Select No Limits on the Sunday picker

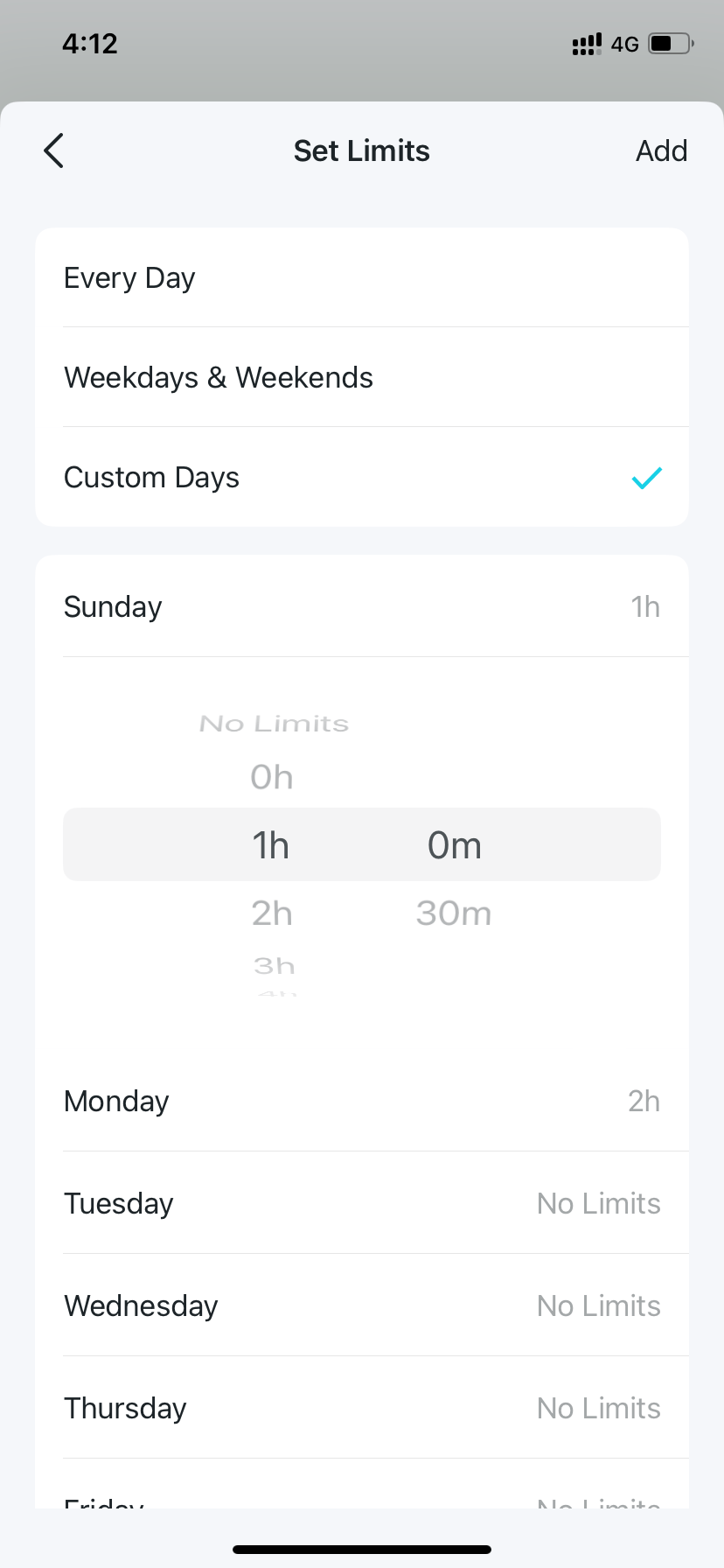(274, 723)
